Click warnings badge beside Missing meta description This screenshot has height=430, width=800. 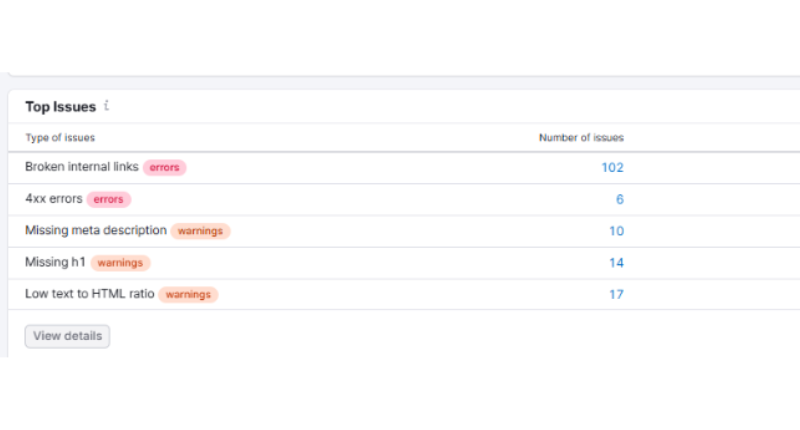(x=200, y=231)
